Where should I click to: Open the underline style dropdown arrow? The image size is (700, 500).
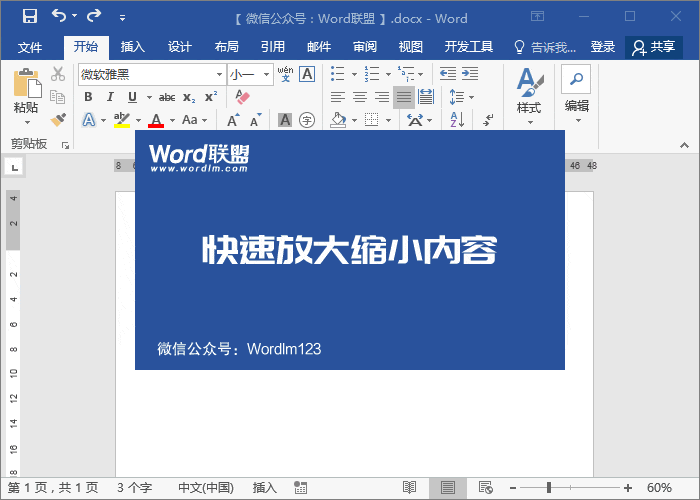[150, 97]
